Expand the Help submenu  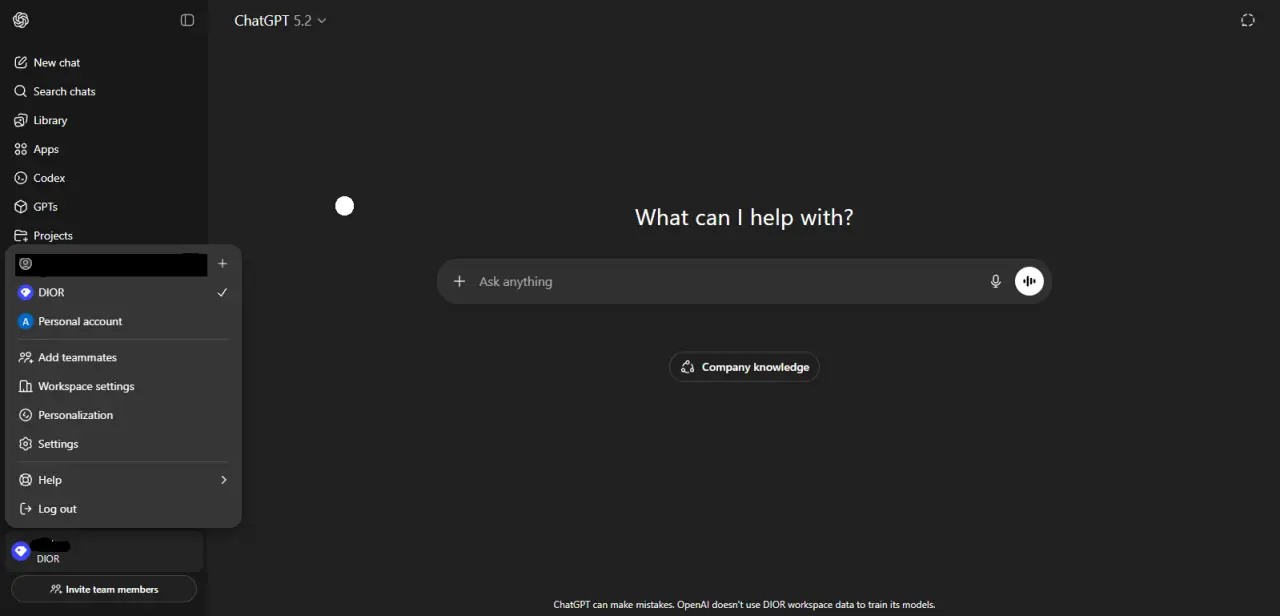tap(123, 481)
